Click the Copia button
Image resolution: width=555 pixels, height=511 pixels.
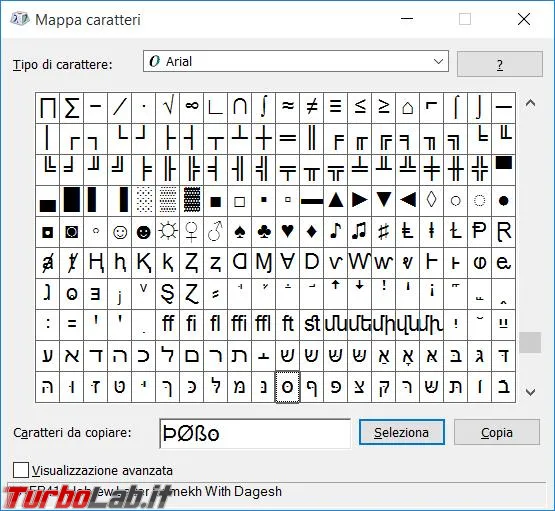[x=497, y=432]
